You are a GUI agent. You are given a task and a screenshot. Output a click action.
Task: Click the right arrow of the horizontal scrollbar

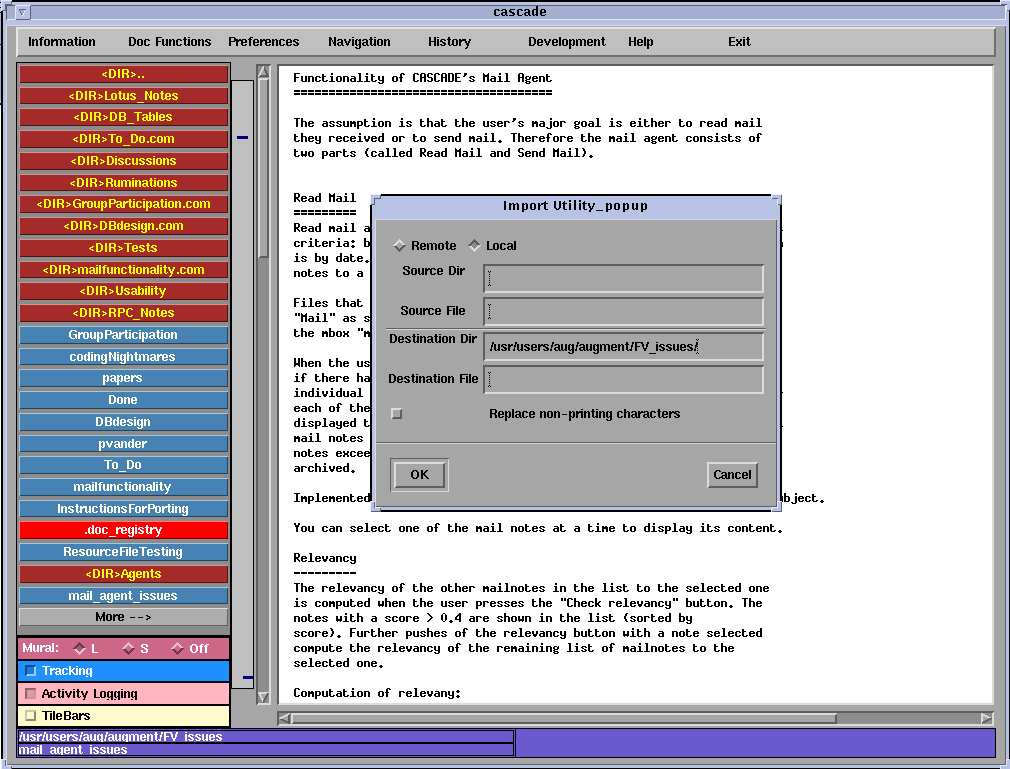(987, 718)
